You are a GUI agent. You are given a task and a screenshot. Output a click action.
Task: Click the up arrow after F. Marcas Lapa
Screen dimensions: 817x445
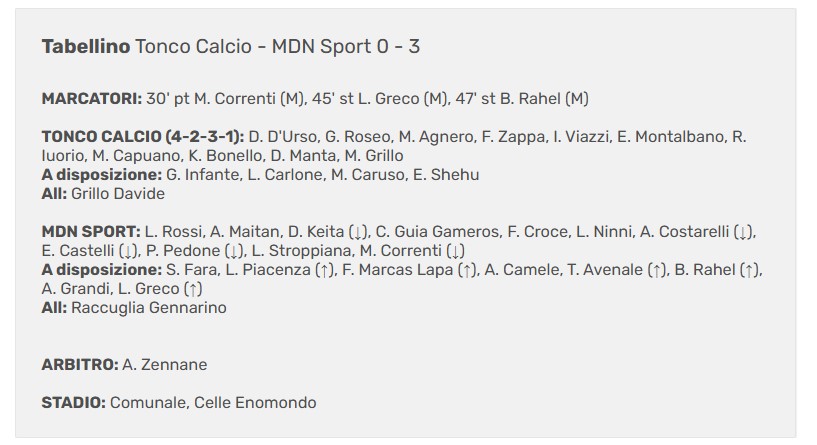tap(467, 270)
